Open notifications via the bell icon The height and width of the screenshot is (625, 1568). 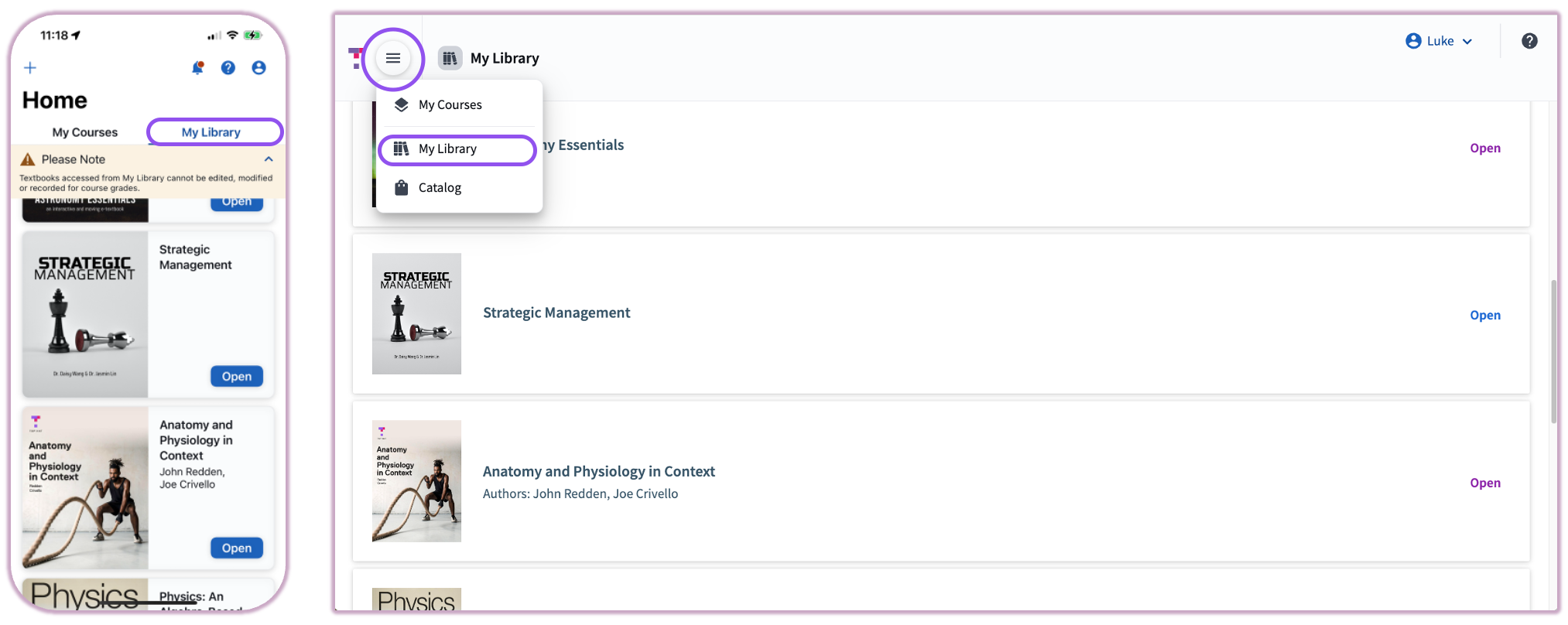(x=197, y=67)
